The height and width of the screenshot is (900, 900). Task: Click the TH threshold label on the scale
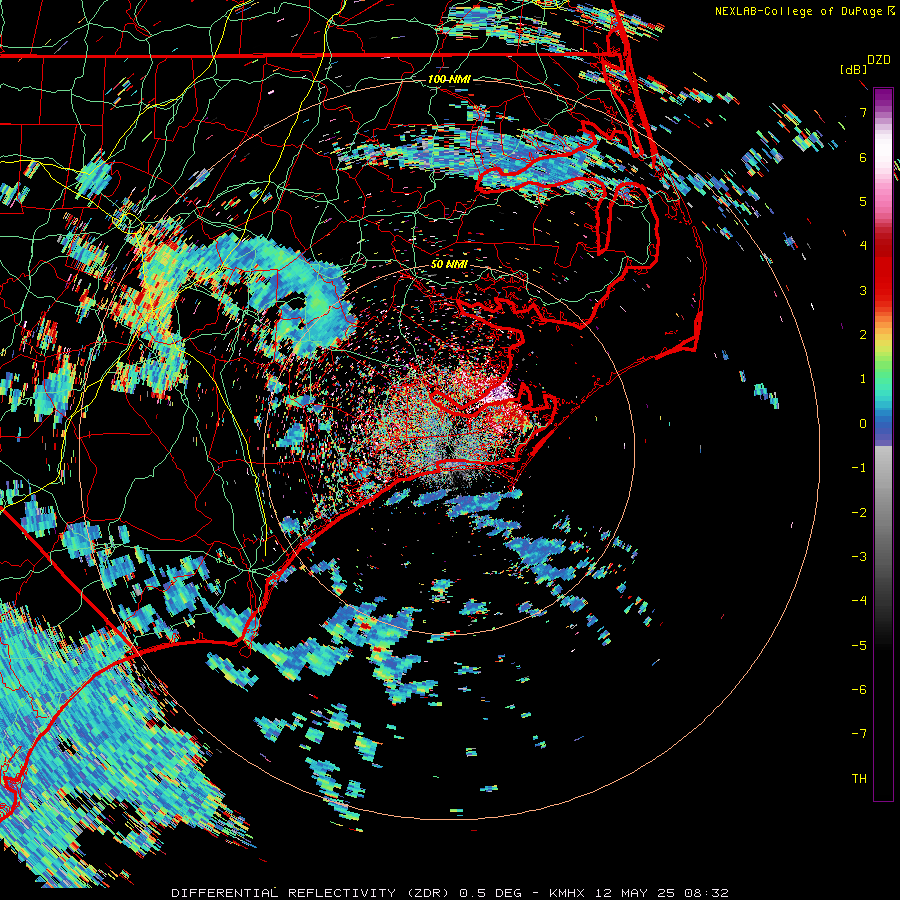point(859,779)
